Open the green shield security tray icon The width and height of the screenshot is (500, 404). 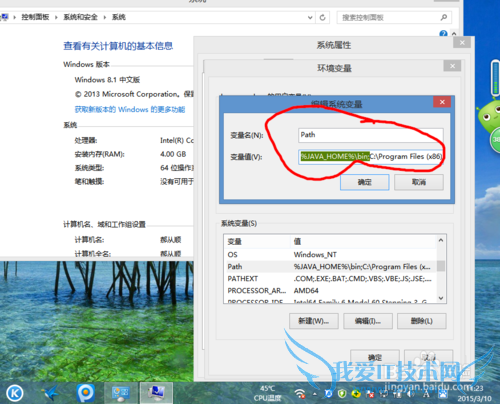click(342, 394)
